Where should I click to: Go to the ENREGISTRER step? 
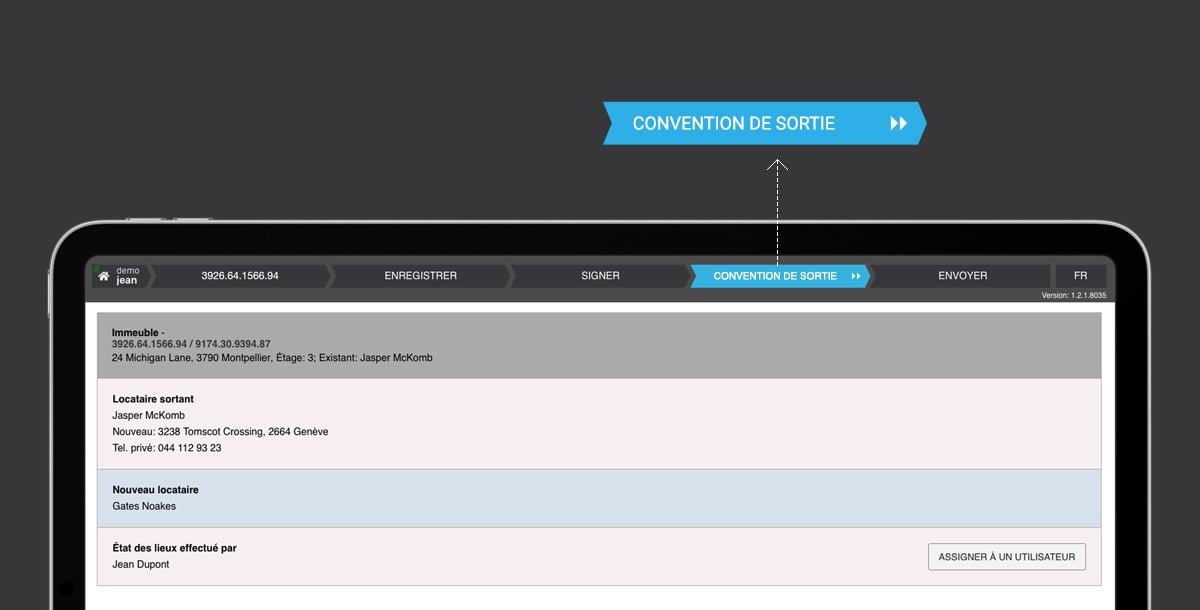pyautogui.click(x=421, y=276)
